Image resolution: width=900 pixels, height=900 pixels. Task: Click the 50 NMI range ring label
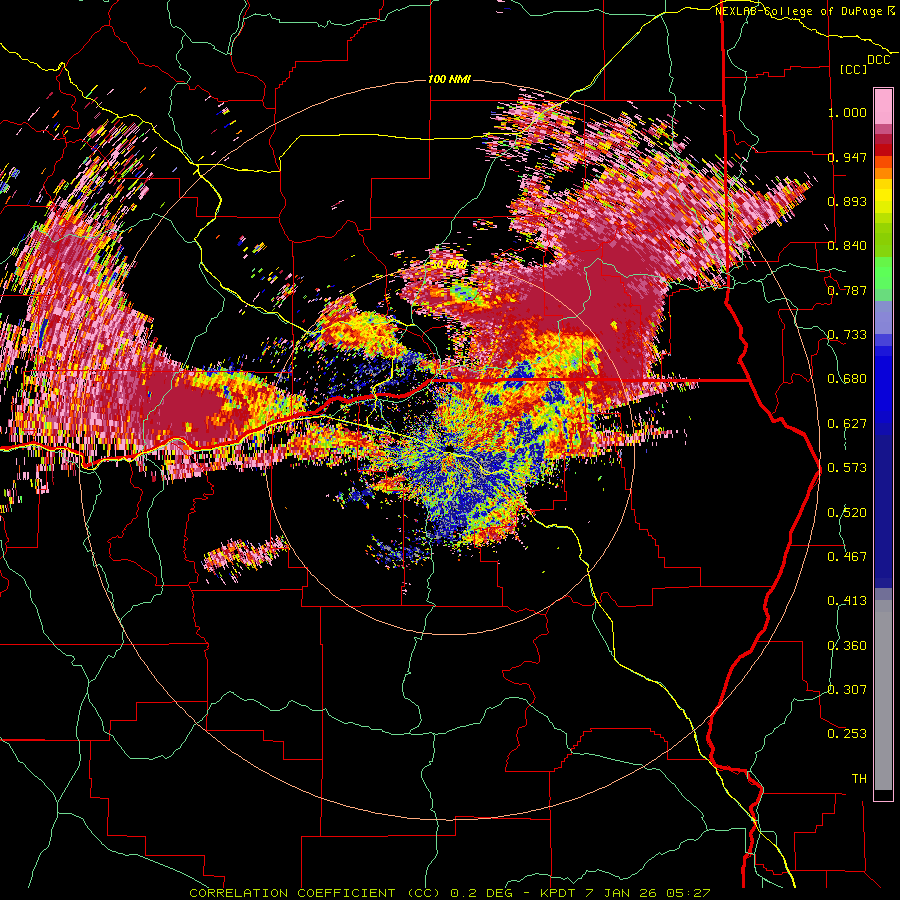pos(448,265)
